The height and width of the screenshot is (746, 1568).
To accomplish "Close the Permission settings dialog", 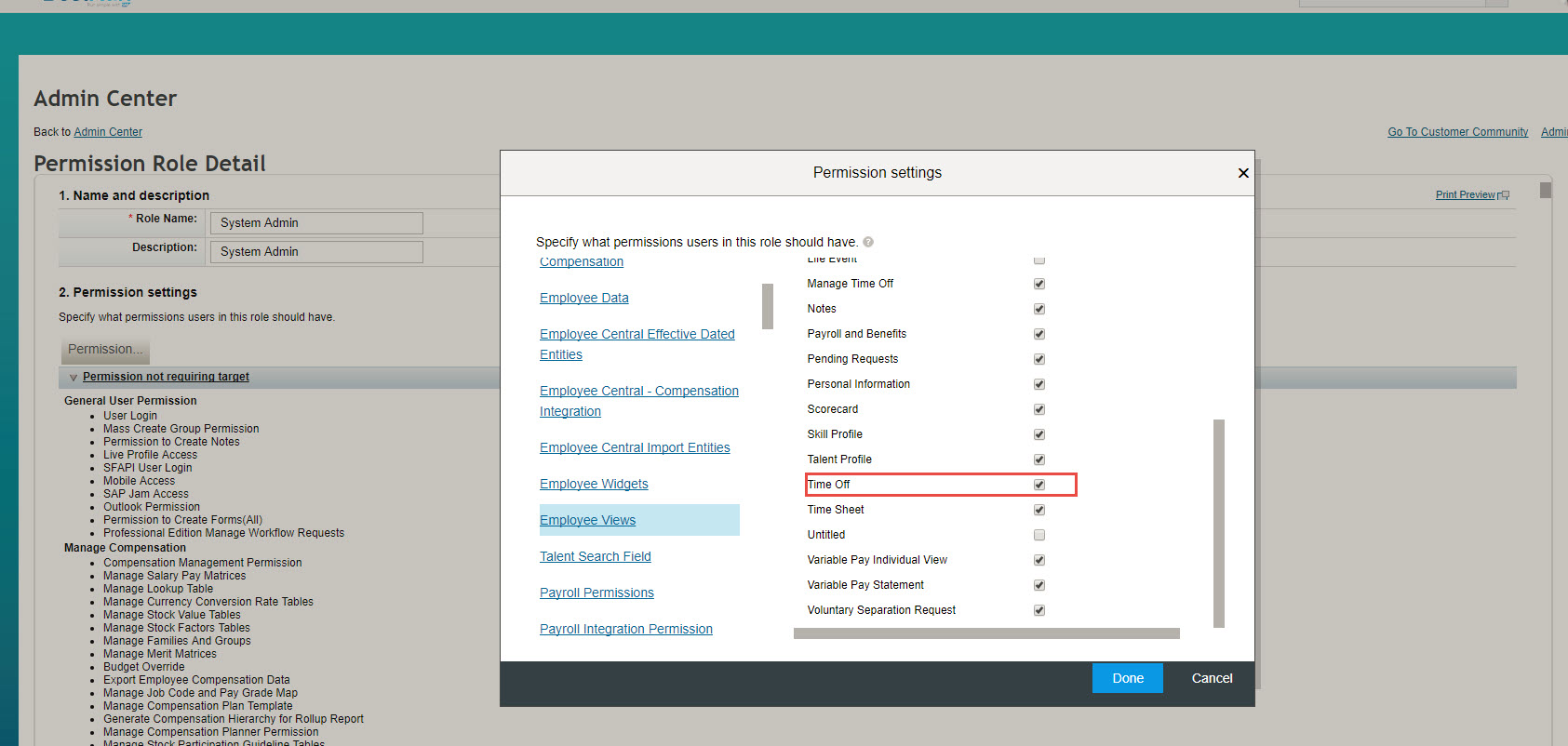I will [x=1243, y=173].
